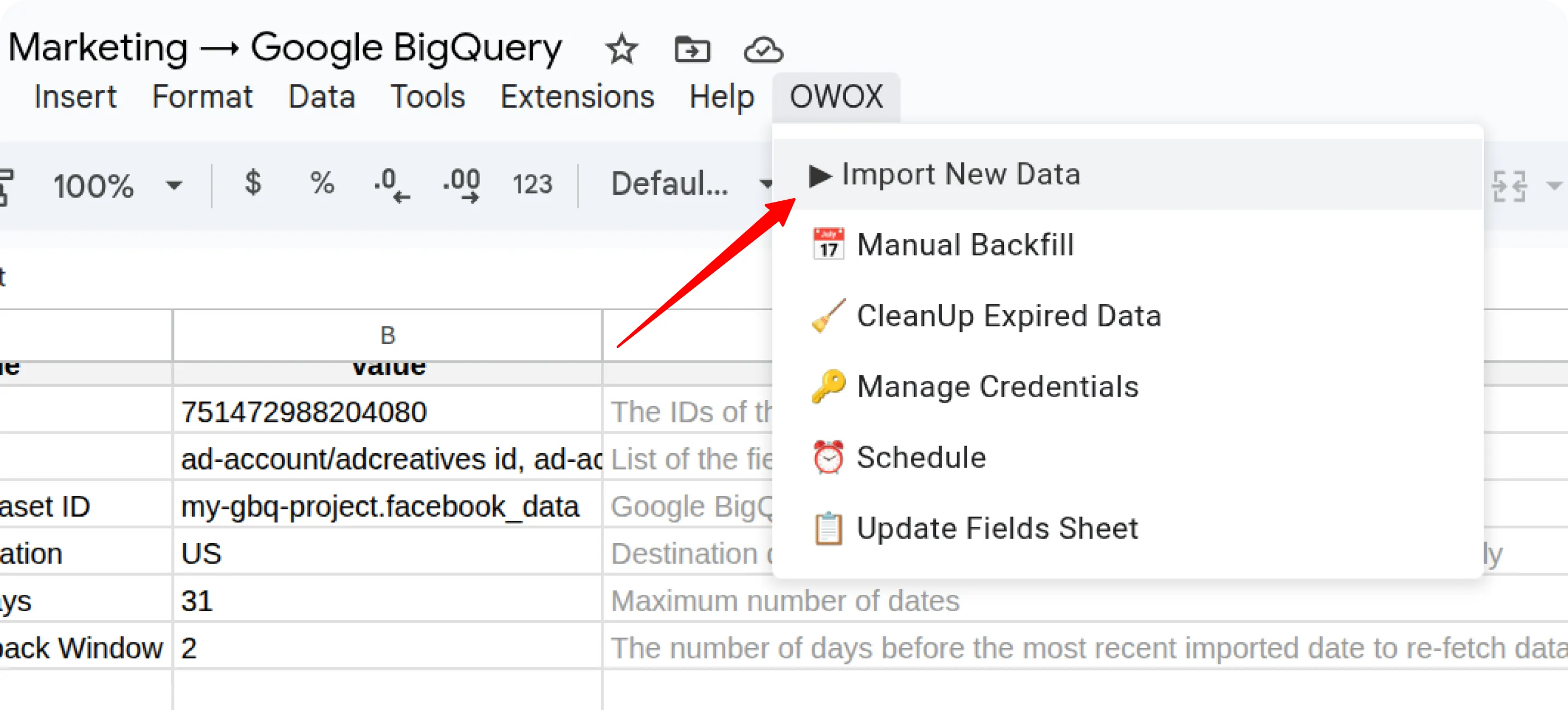Move the spreadsheet to a folder

click(691, 50)
